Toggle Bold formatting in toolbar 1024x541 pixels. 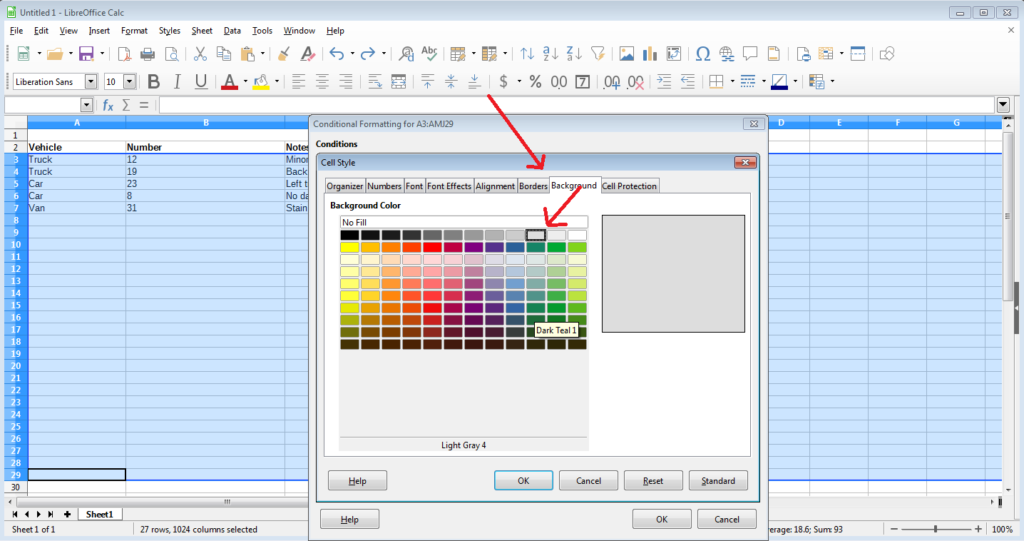click(x=153, y=82)
